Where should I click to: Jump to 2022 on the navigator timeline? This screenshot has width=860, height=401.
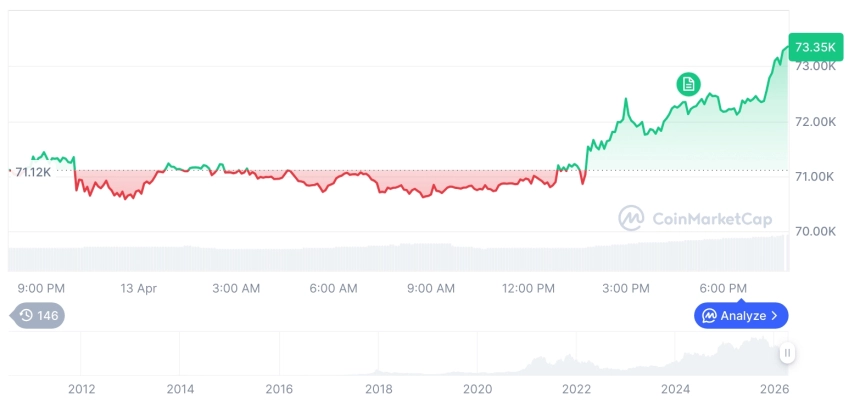[x=576, y=388]
